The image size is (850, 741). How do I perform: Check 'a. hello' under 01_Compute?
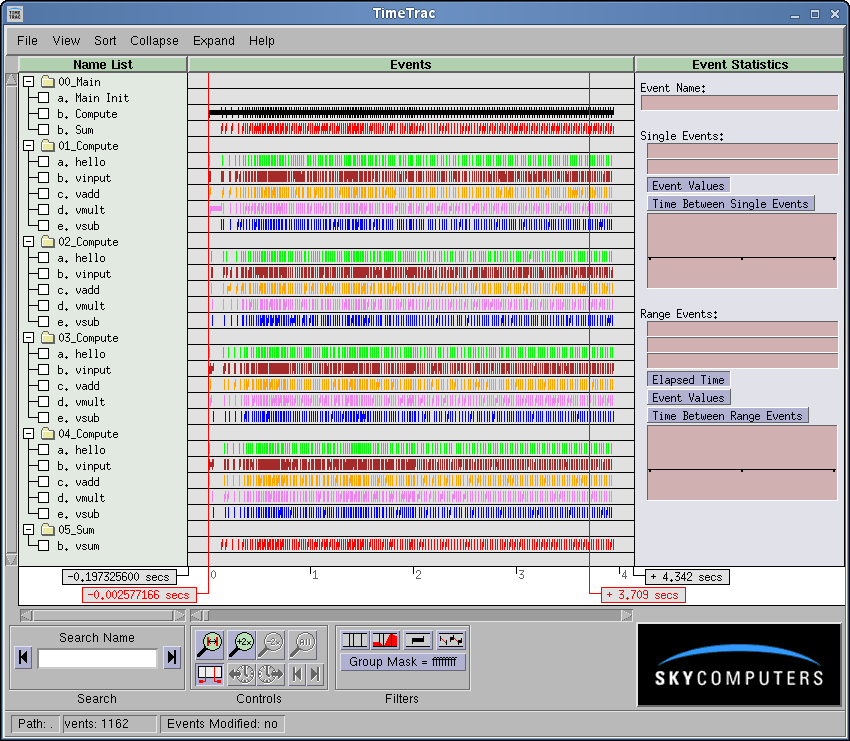(44, 162)
